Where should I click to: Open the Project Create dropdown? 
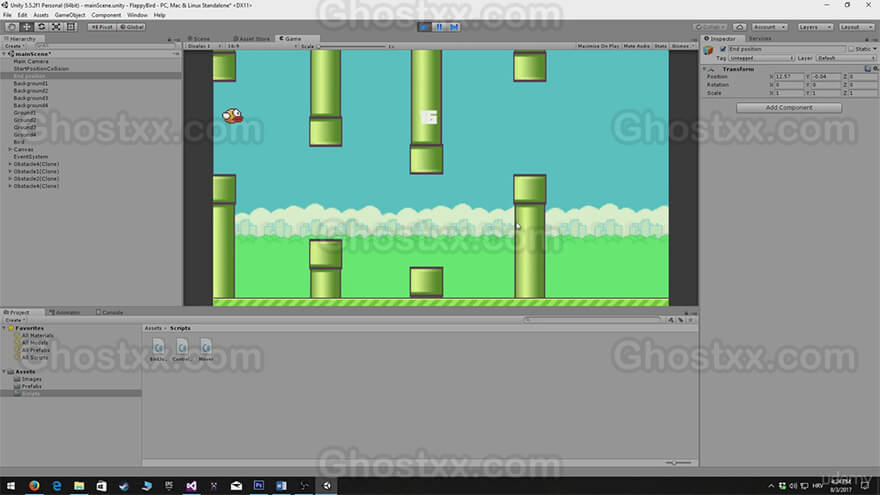point(13,320)
